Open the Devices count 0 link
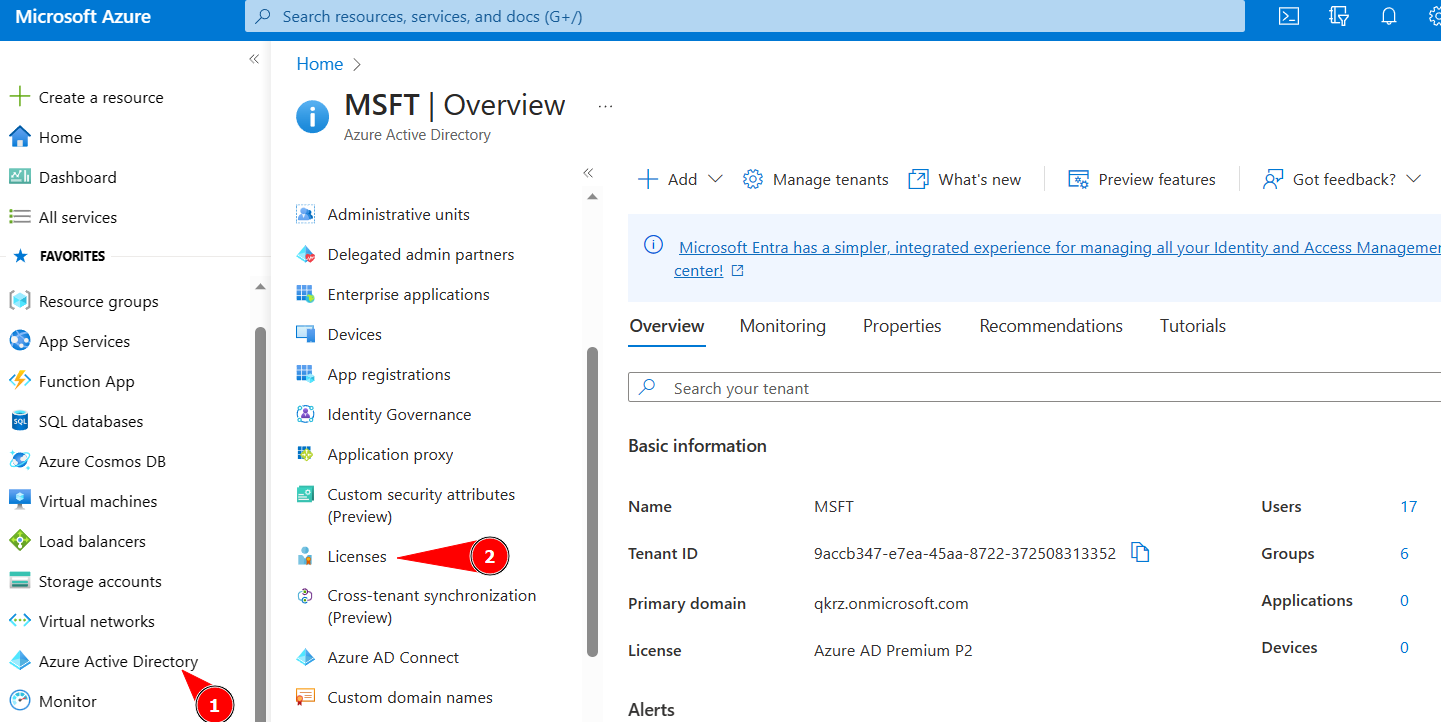1441x722 pixels. point(1404,647)
